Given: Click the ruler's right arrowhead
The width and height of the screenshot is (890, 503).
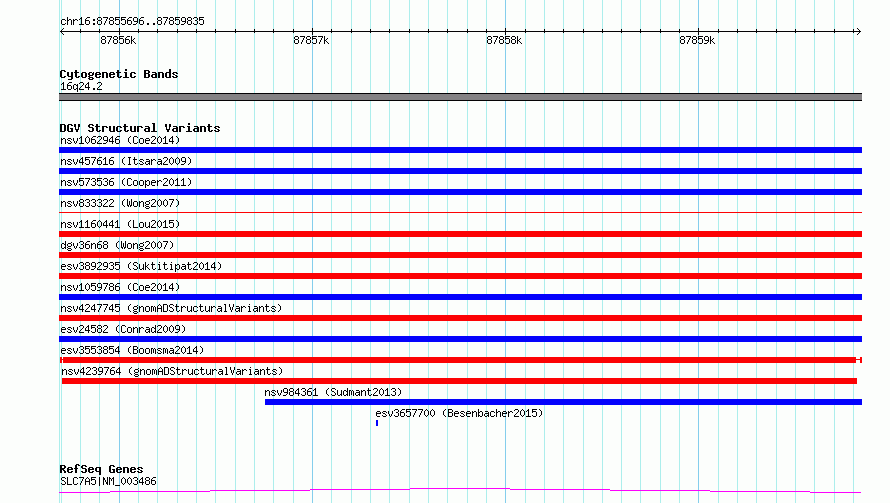Looking at the screenshot, I should pos(859,32).
